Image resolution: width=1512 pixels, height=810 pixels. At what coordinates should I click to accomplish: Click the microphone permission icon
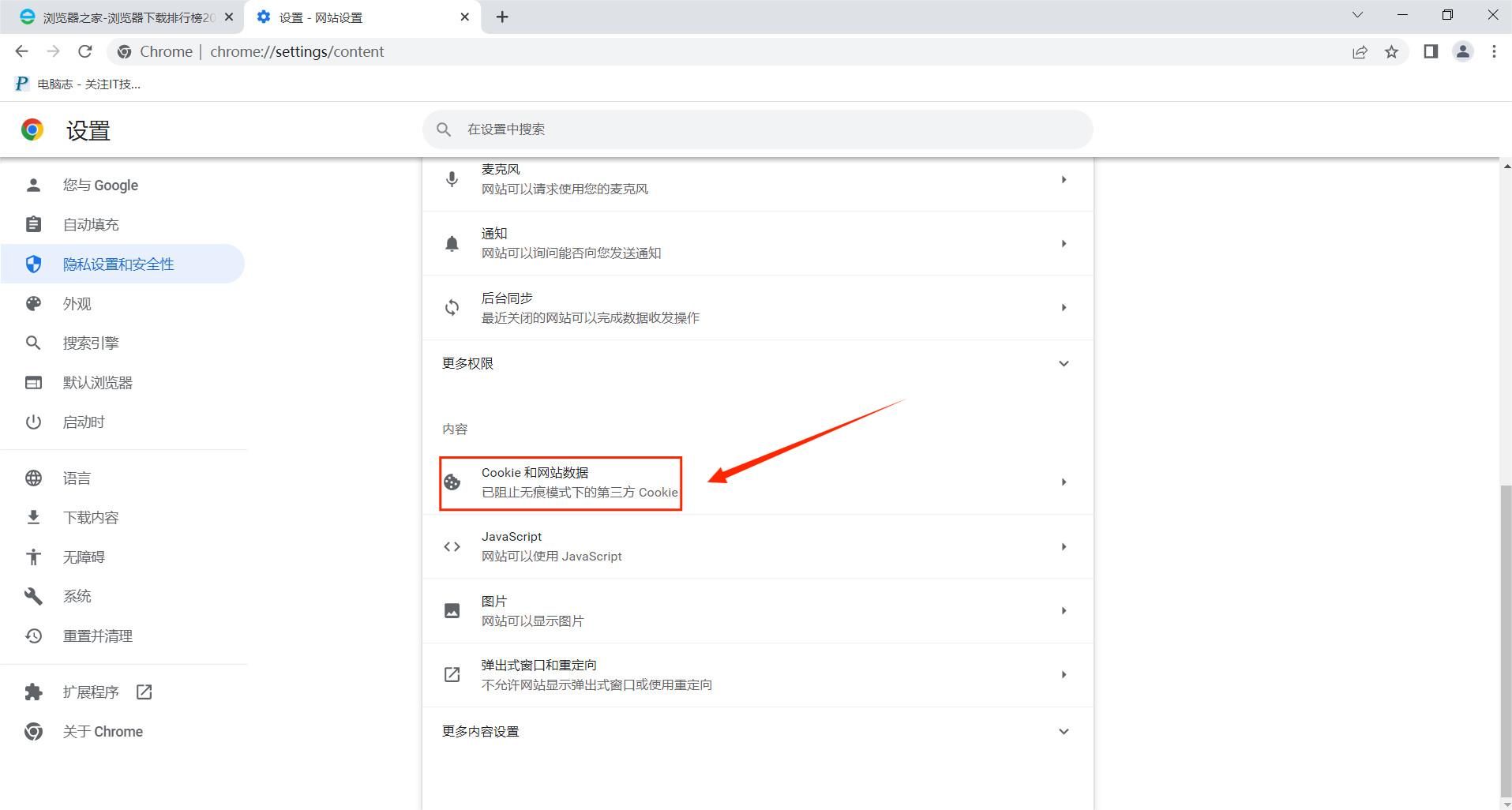tap(452, 179)
